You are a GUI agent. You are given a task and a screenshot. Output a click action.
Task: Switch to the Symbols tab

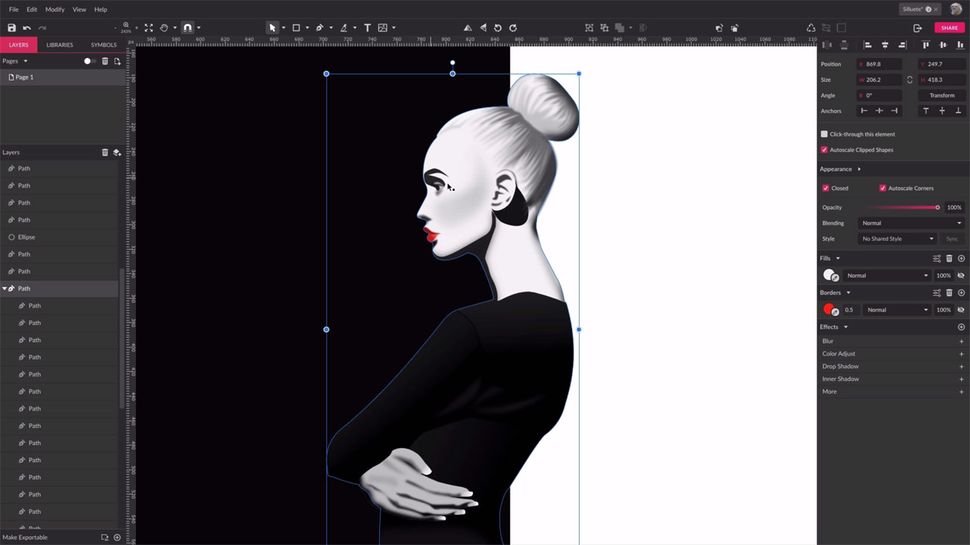click(x=103, y=45)
